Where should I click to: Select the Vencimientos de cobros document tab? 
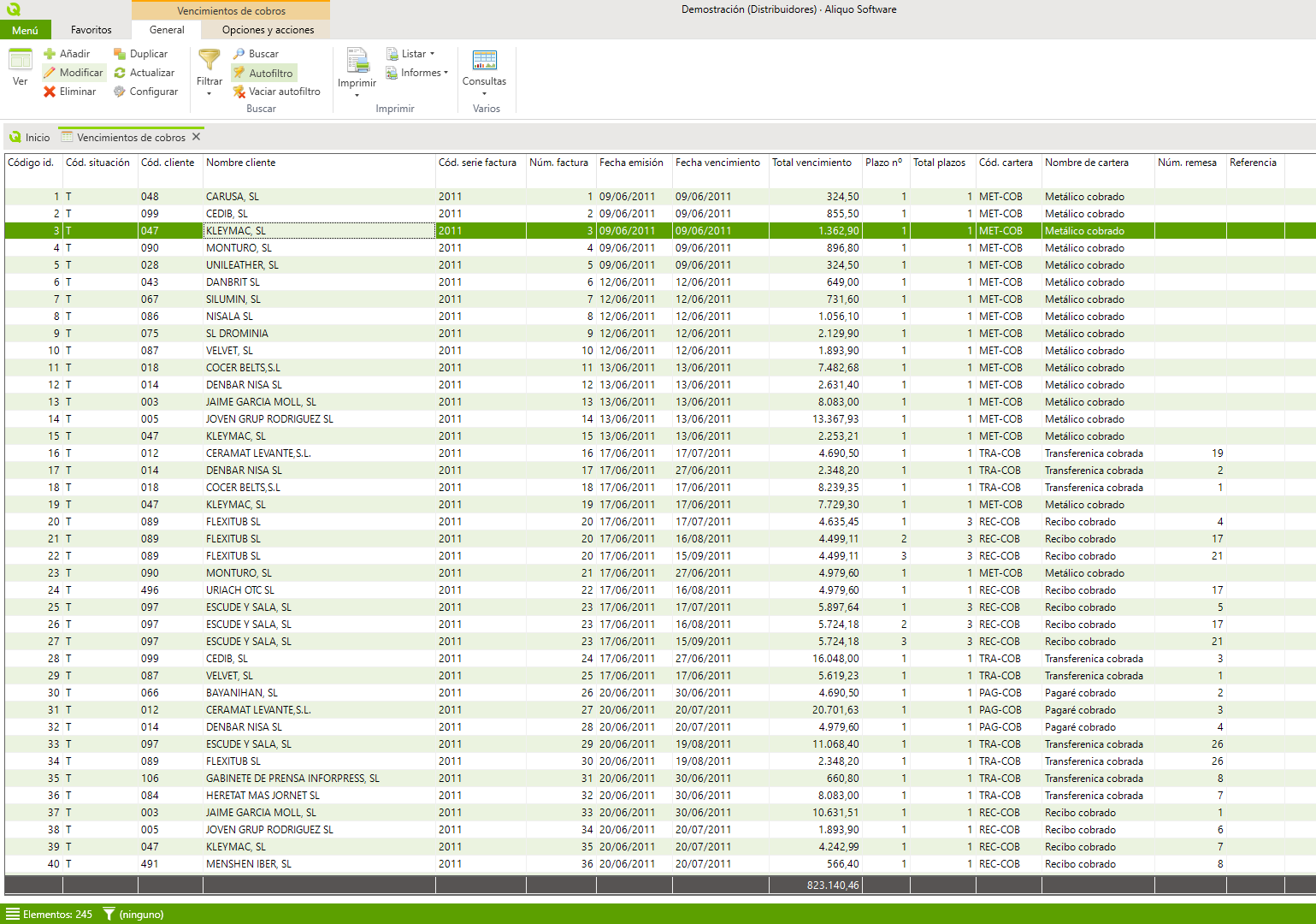[131, 137]
